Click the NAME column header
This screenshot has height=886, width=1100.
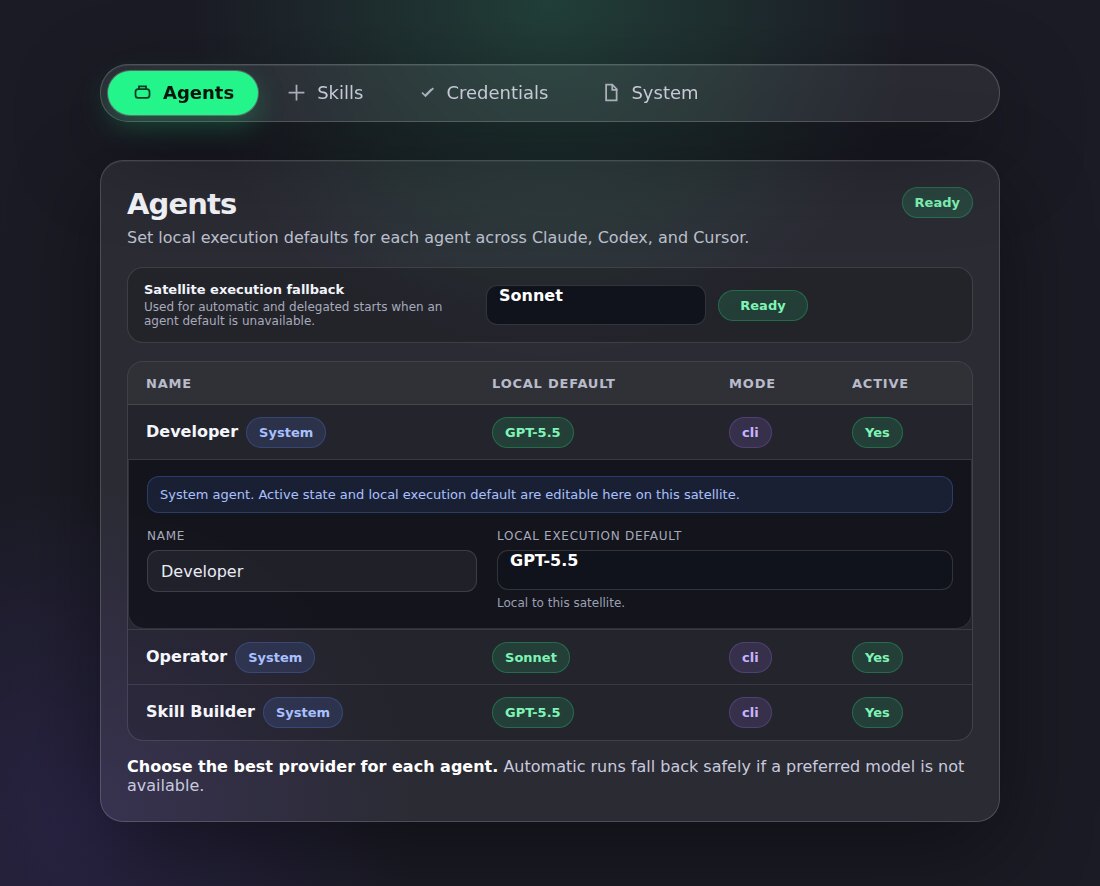click(x=168, y=384)
